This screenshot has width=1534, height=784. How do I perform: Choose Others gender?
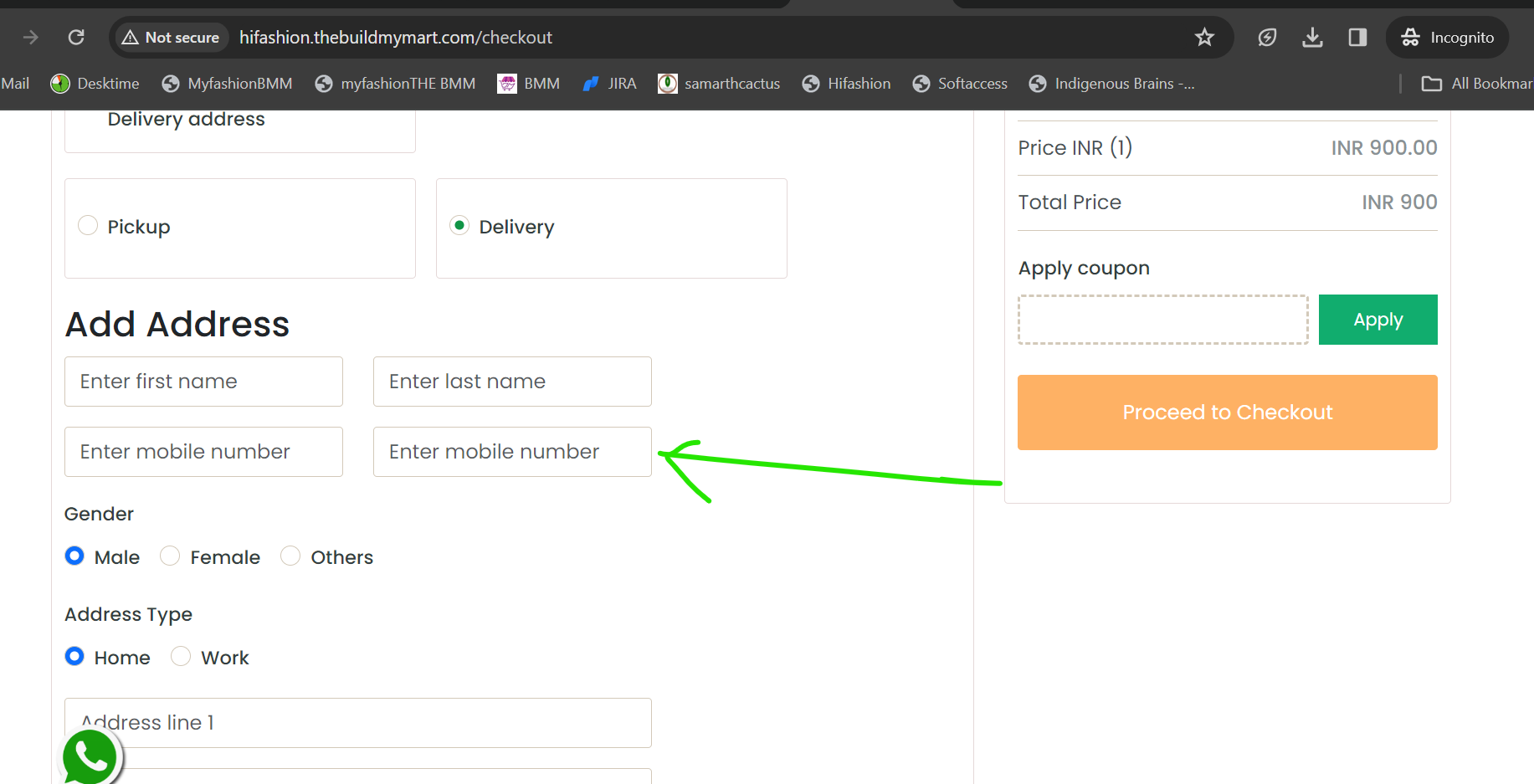click(x=290, y=556)
